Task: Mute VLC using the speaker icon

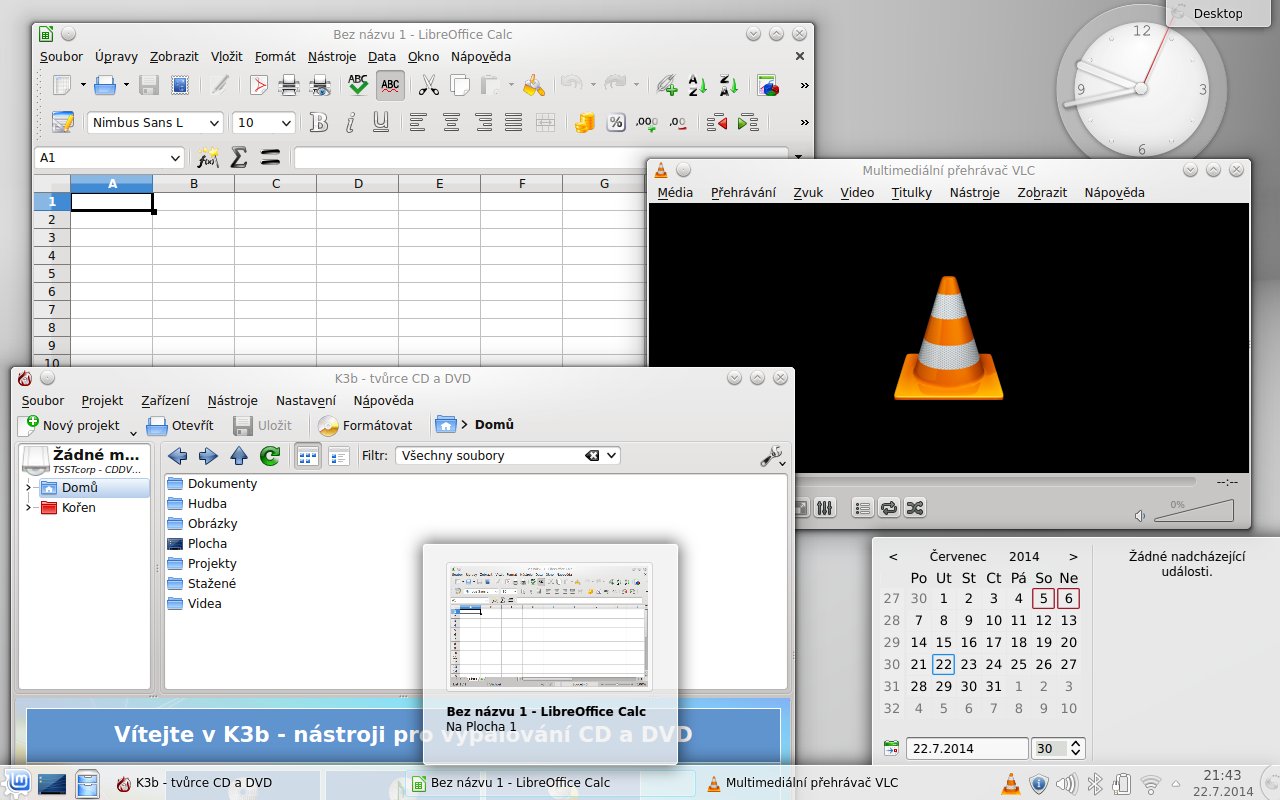Action: point(1140,516)
